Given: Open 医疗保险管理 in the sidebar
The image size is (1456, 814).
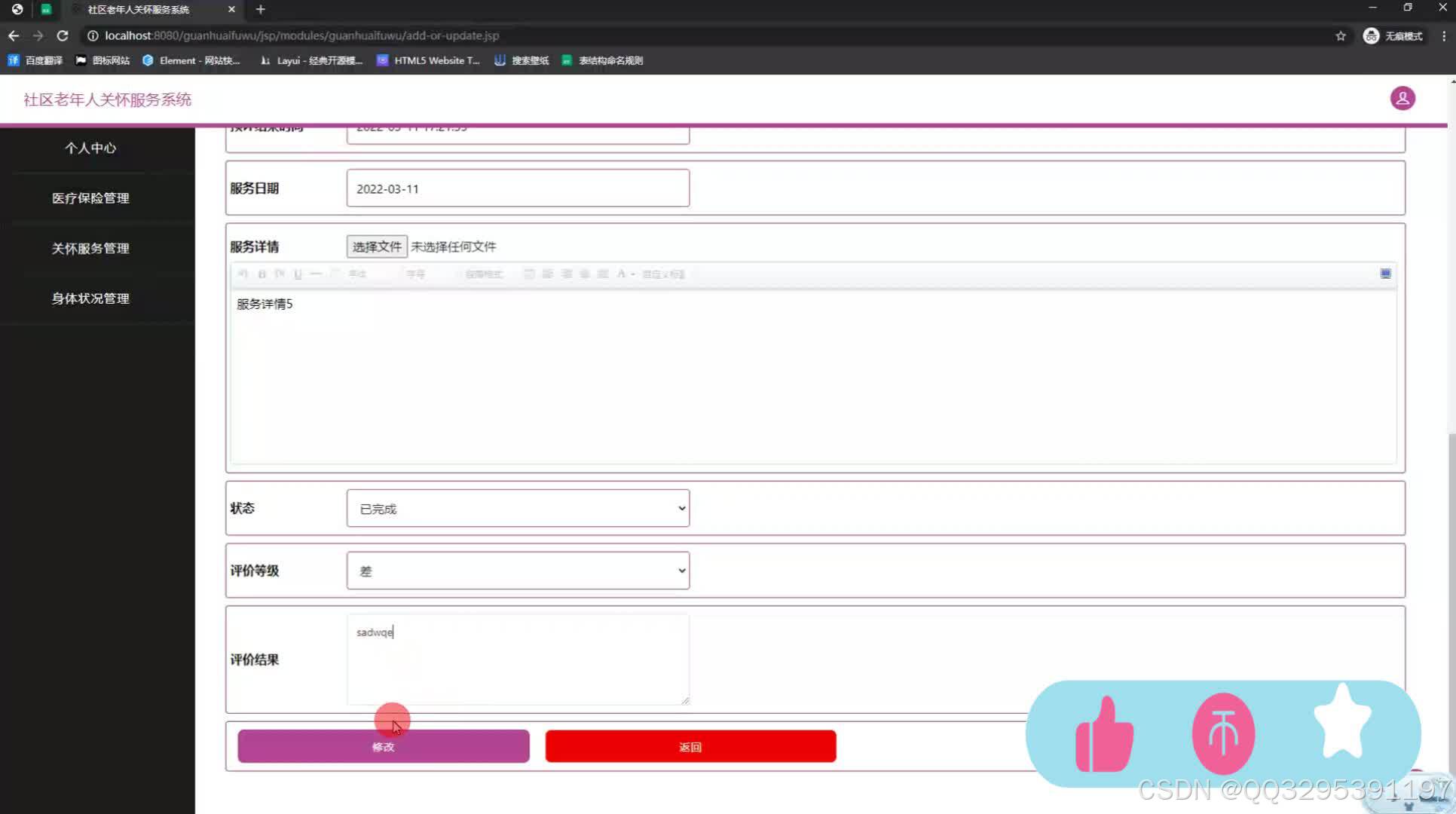Looking at the screenshot, I should 90,198.
